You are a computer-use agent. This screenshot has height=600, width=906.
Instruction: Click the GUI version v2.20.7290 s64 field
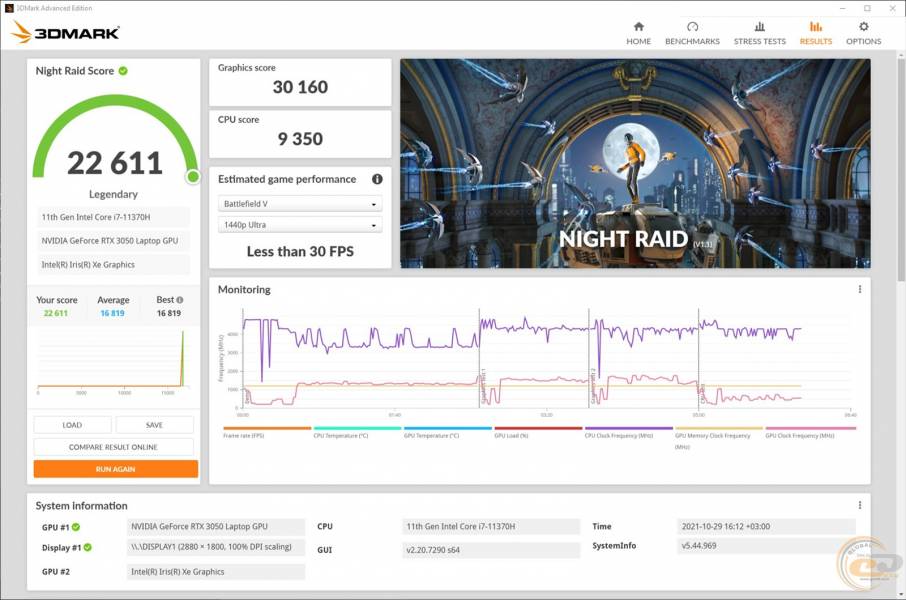491,550
